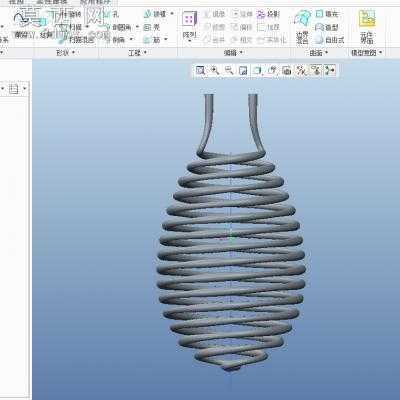Expand the Engineering (工程) group menu

click(x=137, y=53)
